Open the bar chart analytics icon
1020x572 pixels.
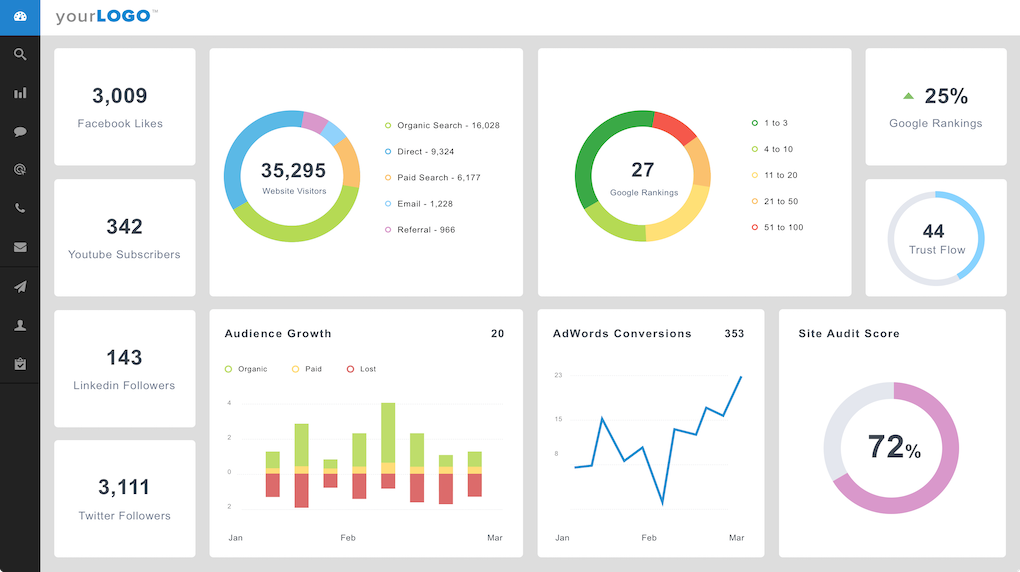(20, 93)
